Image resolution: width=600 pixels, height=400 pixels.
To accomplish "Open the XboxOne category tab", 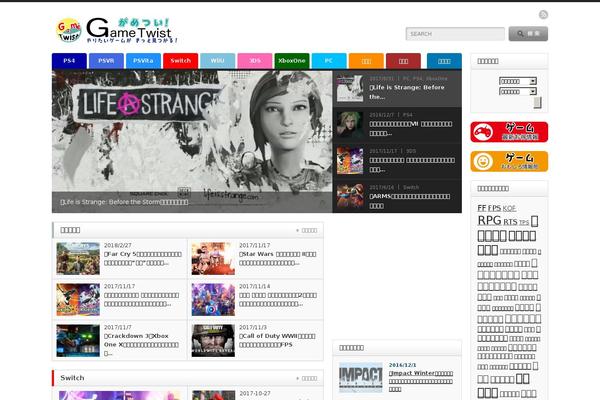I will 292,61.
